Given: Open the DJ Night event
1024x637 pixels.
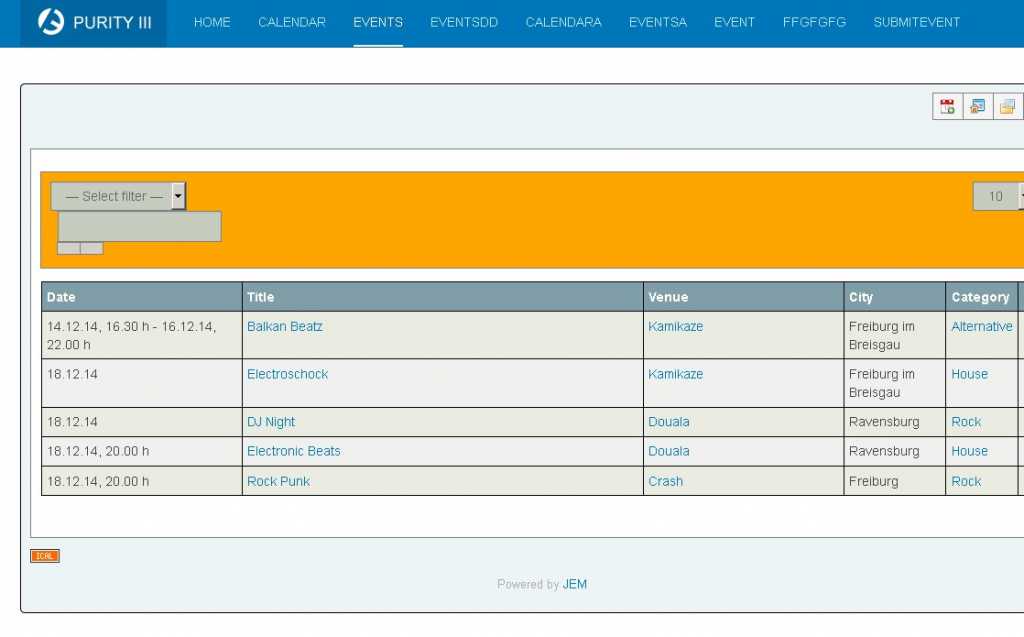Looking at the screenshot, I should 271,422.
